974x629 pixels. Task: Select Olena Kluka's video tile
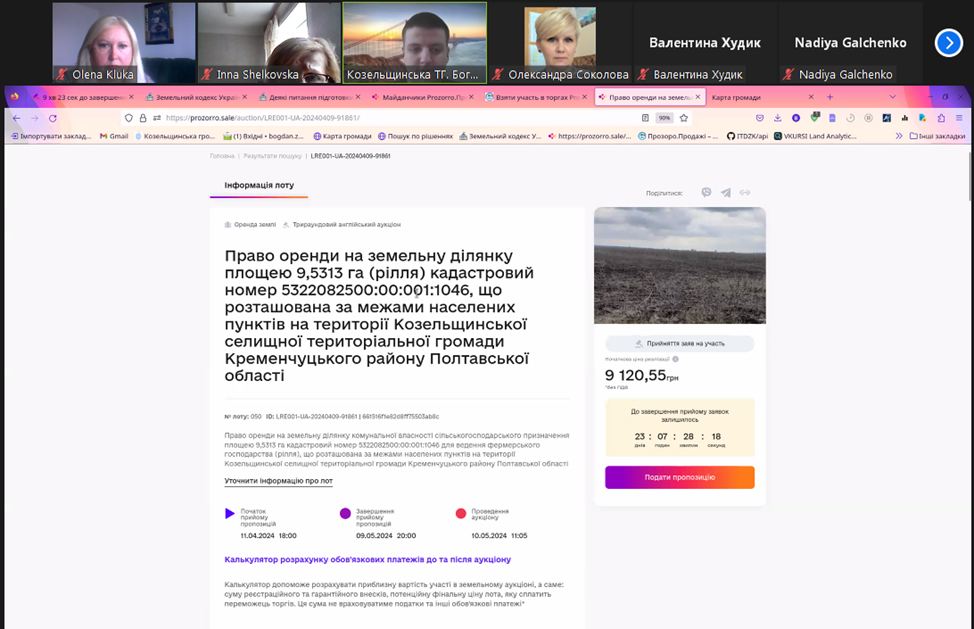point(124,43)
